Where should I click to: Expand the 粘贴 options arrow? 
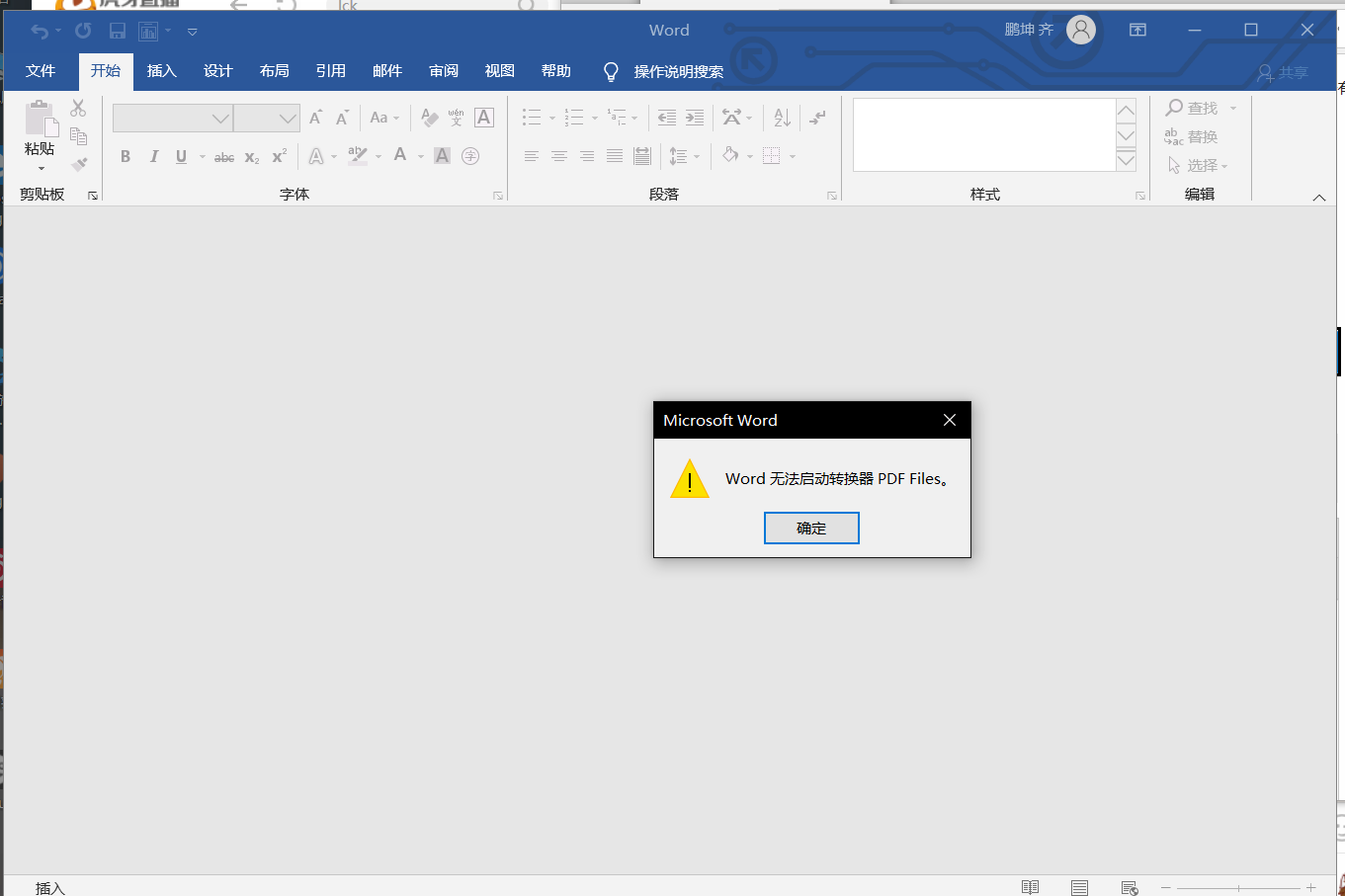[x=41, y=167]
